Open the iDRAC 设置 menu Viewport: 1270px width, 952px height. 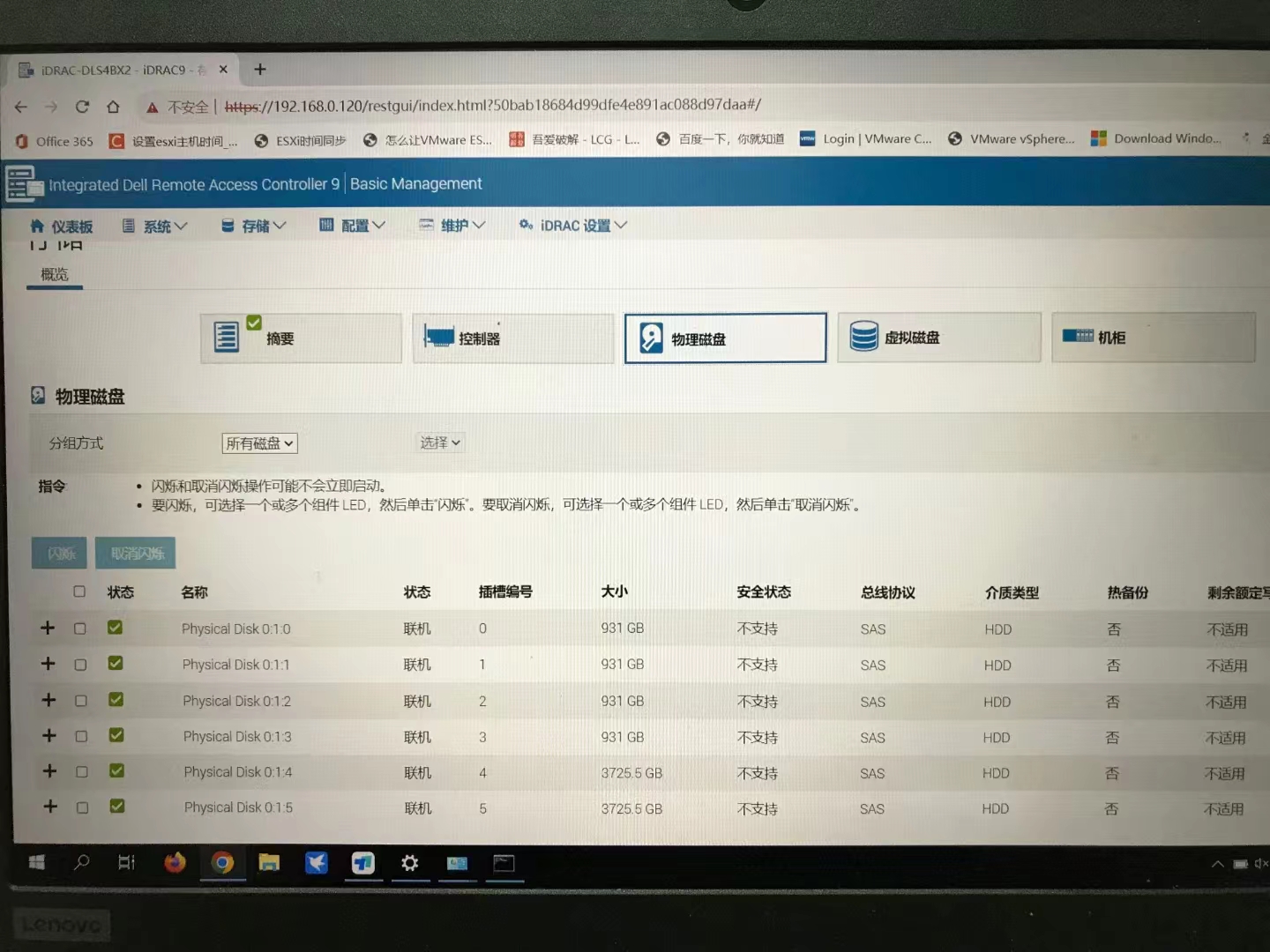click(x=574, y=226)
